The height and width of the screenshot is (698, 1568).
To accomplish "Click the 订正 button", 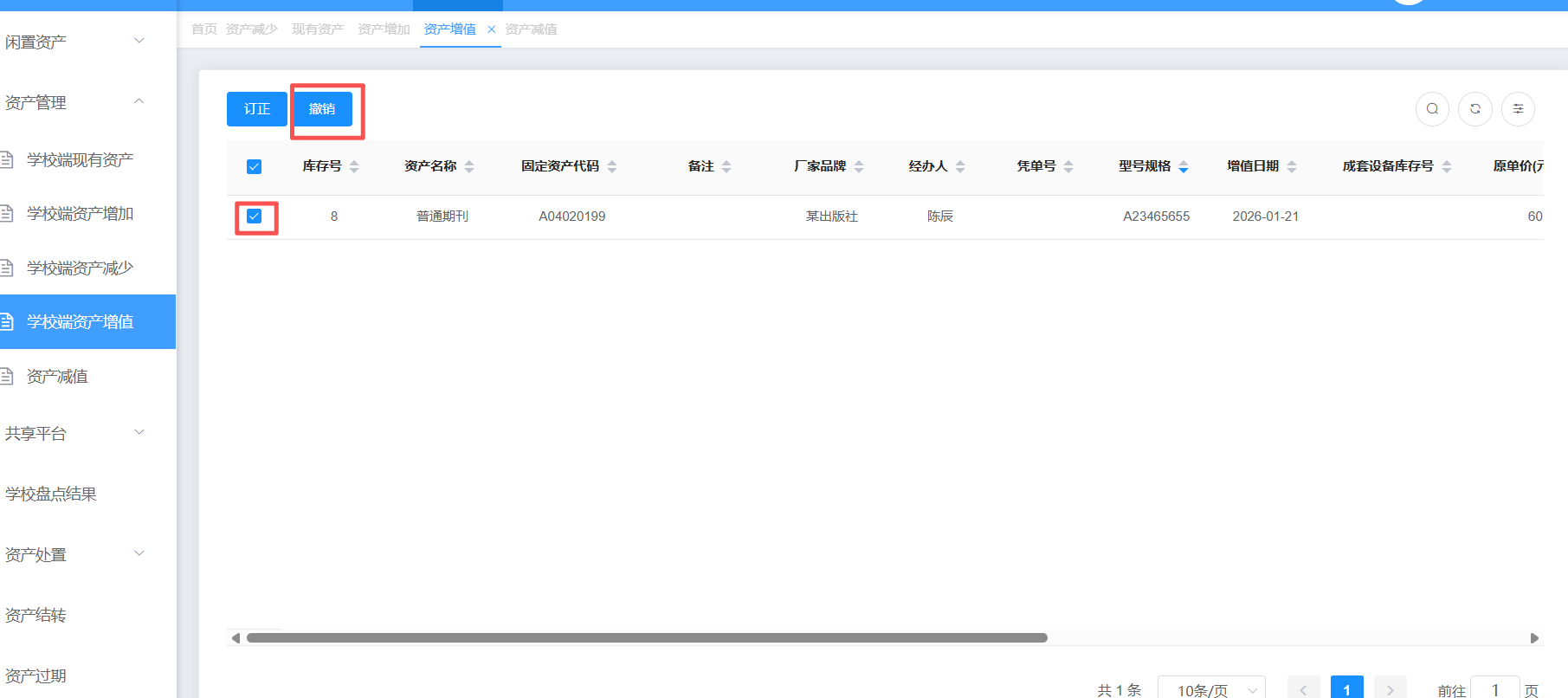I will pos(257,109).
